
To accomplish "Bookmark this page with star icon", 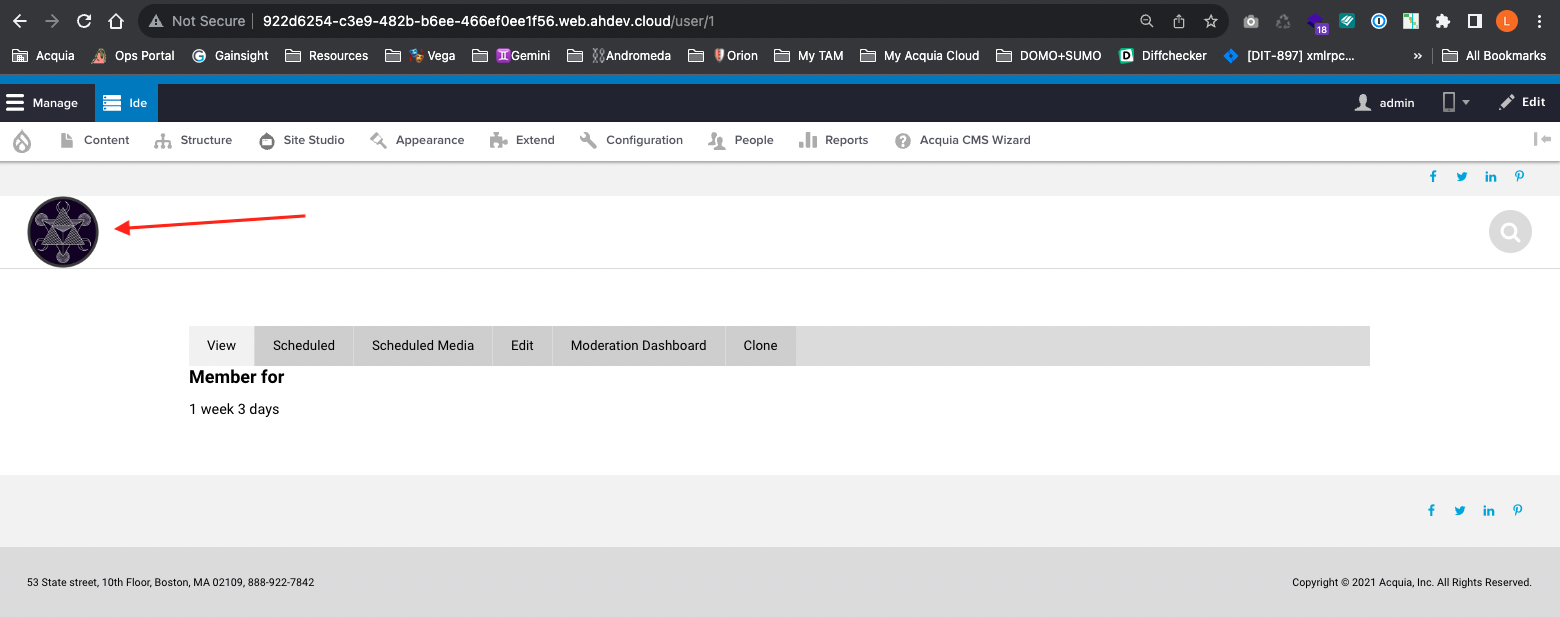I will (1211, 21).
